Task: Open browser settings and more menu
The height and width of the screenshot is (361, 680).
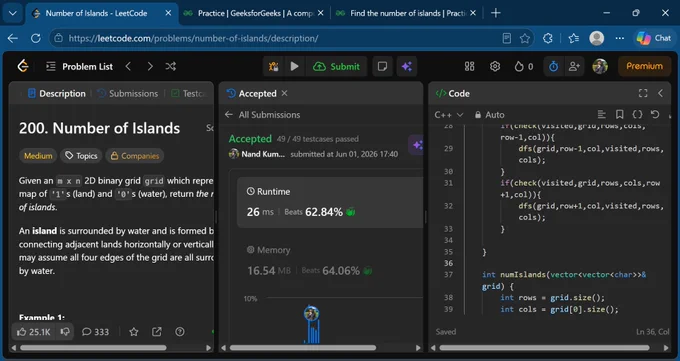Action: pyautogui.click(x=620, y=38)
